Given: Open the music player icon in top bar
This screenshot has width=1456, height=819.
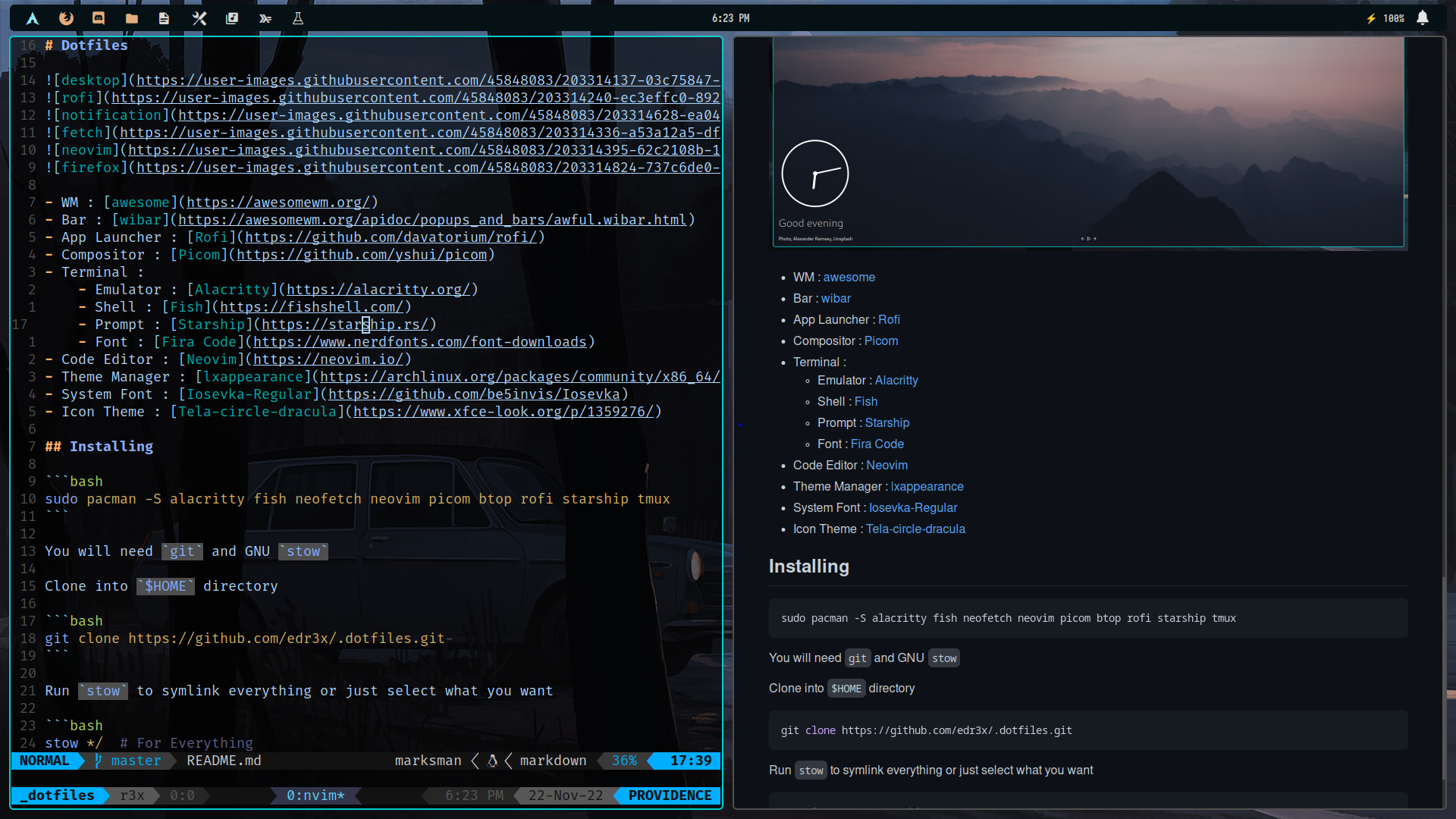Looking at the screenshot, I should [231, 17].
